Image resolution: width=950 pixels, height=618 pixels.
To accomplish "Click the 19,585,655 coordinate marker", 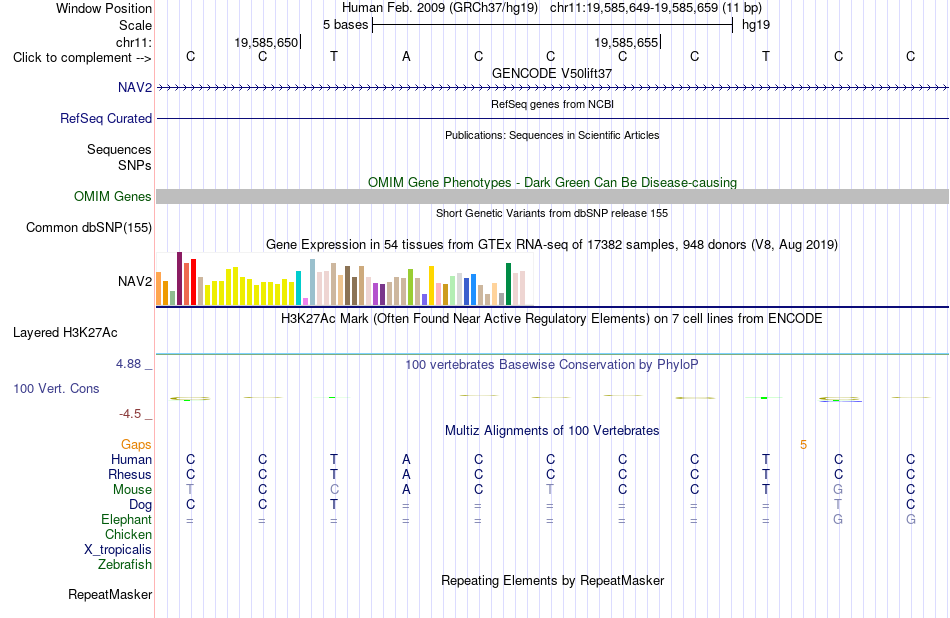I will [x=626, y=42].
